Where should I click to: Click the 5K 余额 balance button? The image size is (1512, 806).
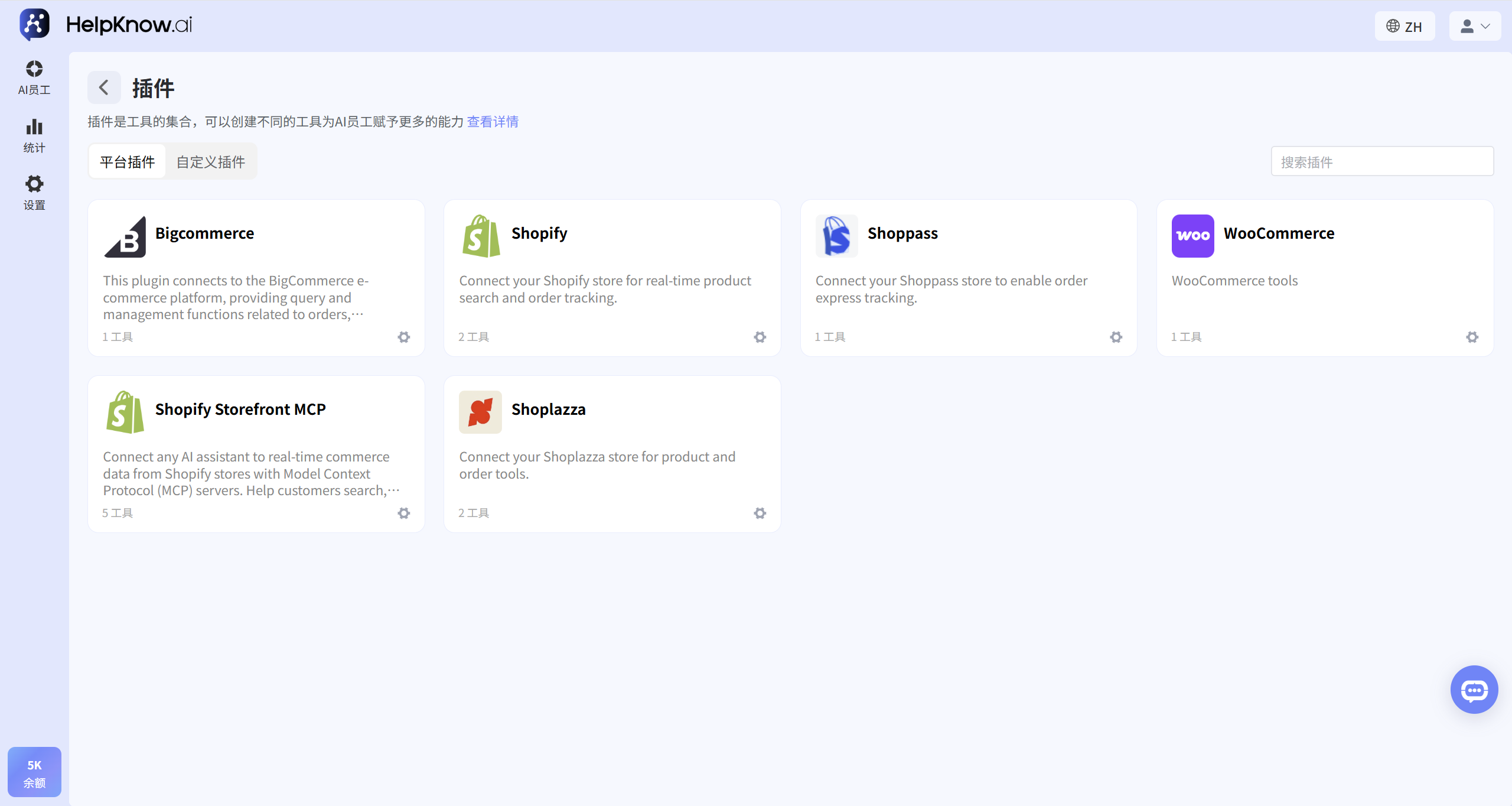[34, 772]
